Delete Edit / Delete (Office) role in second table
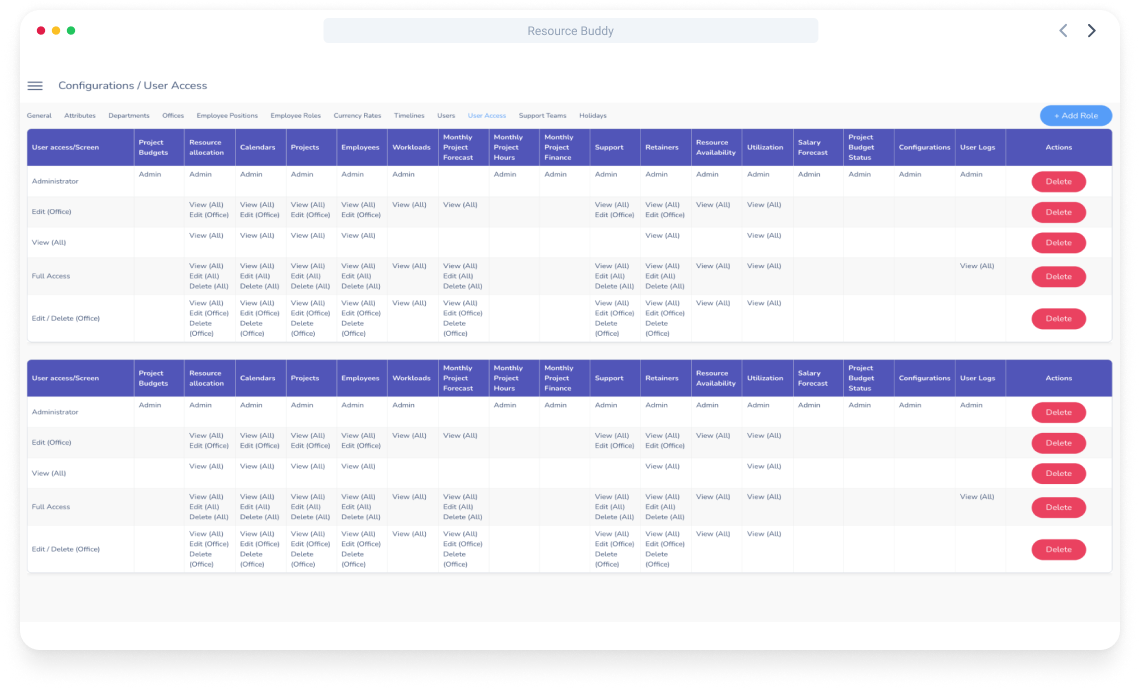Viewport: 1140px width, 690px height. [1058, 549]
